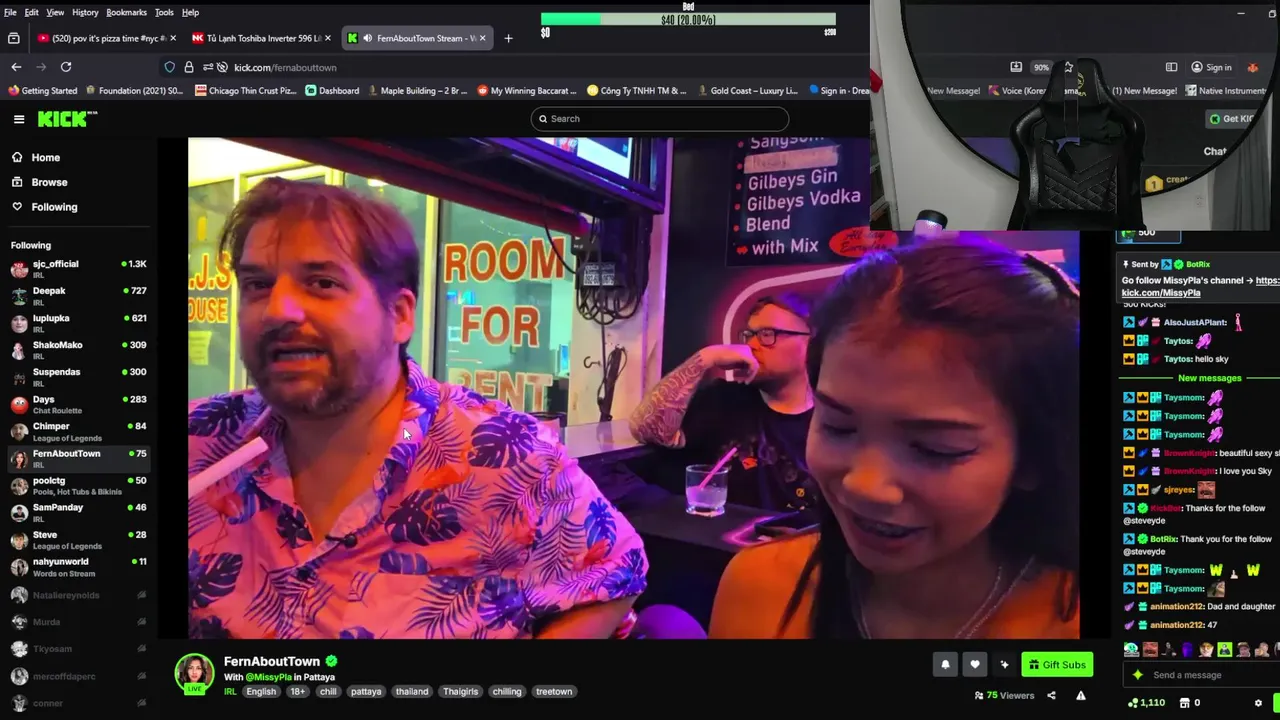Click the FernAboutTown video stream player
The image size is (1280, 720).
[x=634, y=388]
